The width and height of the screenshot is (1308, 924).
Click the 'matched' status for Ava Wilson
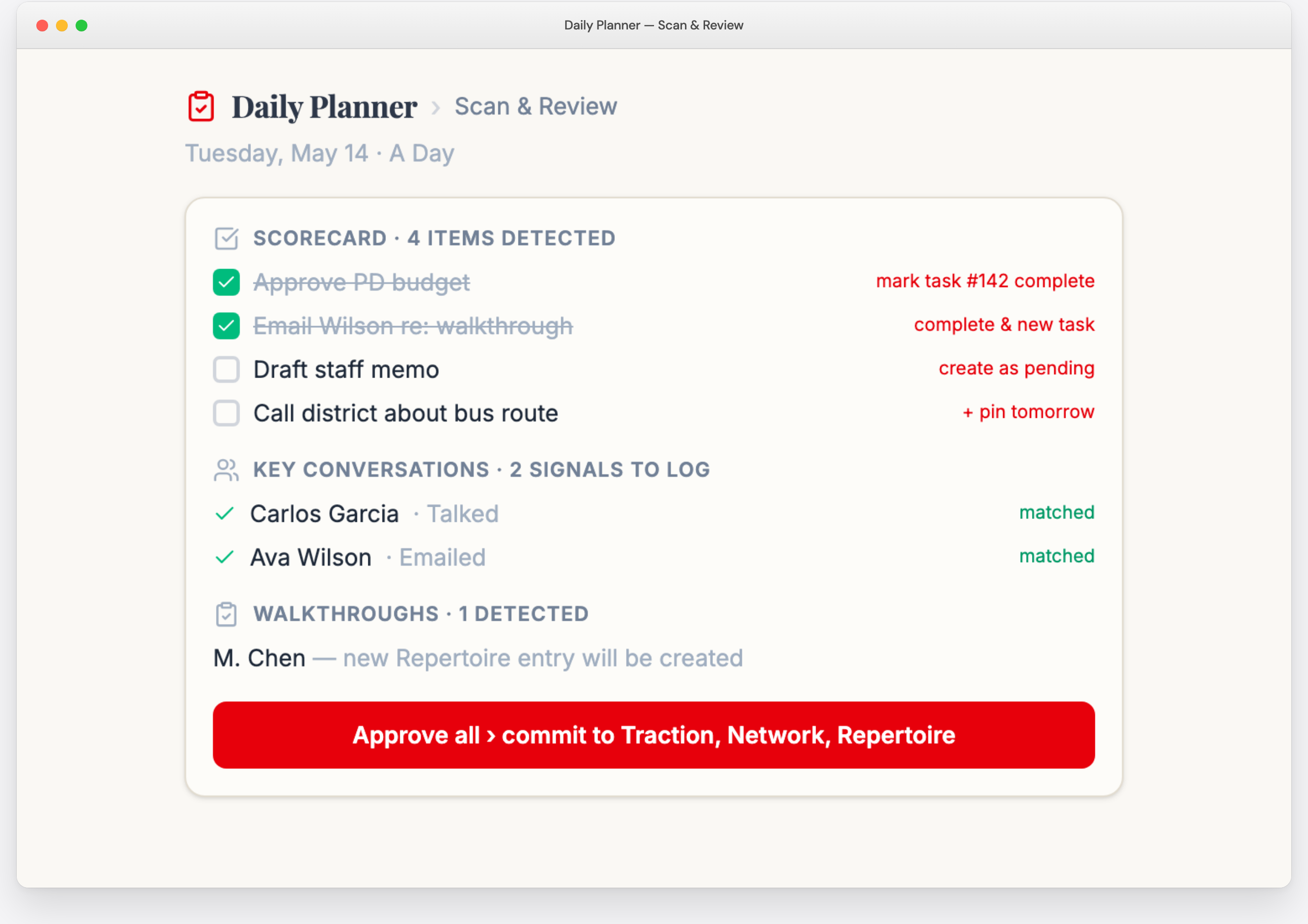click(1057, 556)
